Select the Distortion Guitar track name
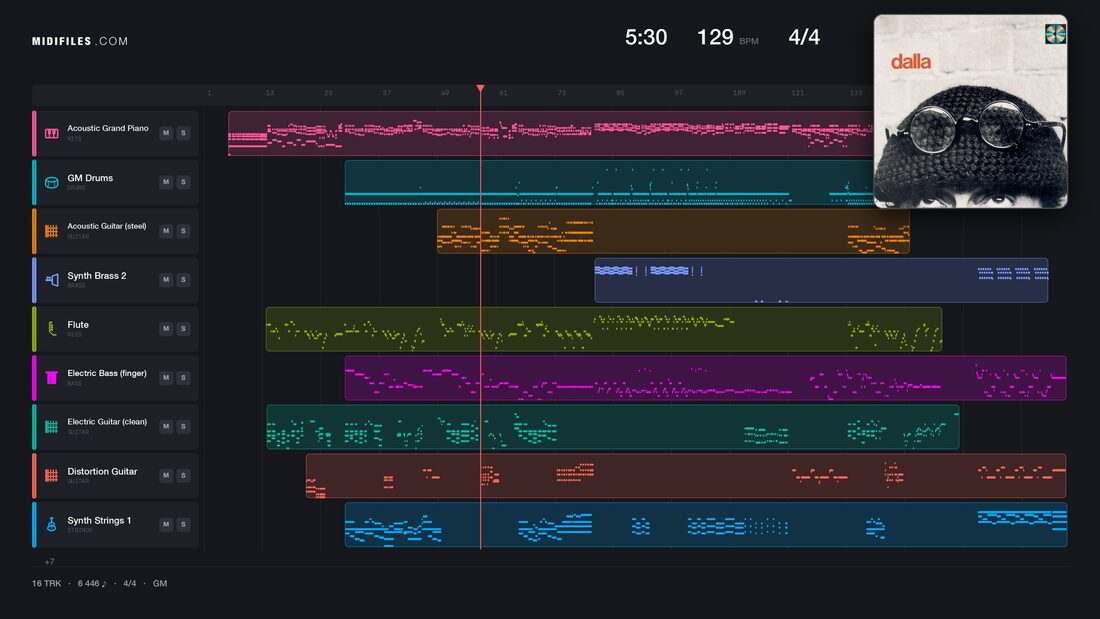 pyautogui.click(x=102, y=472)
